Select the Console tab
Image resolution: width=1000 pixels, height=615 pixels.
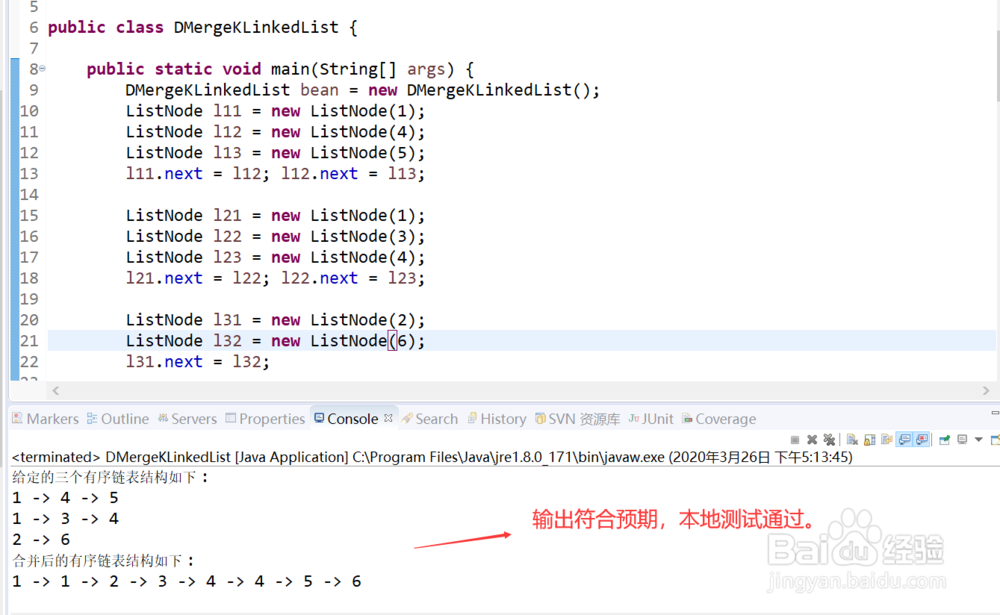coord(346,419)
